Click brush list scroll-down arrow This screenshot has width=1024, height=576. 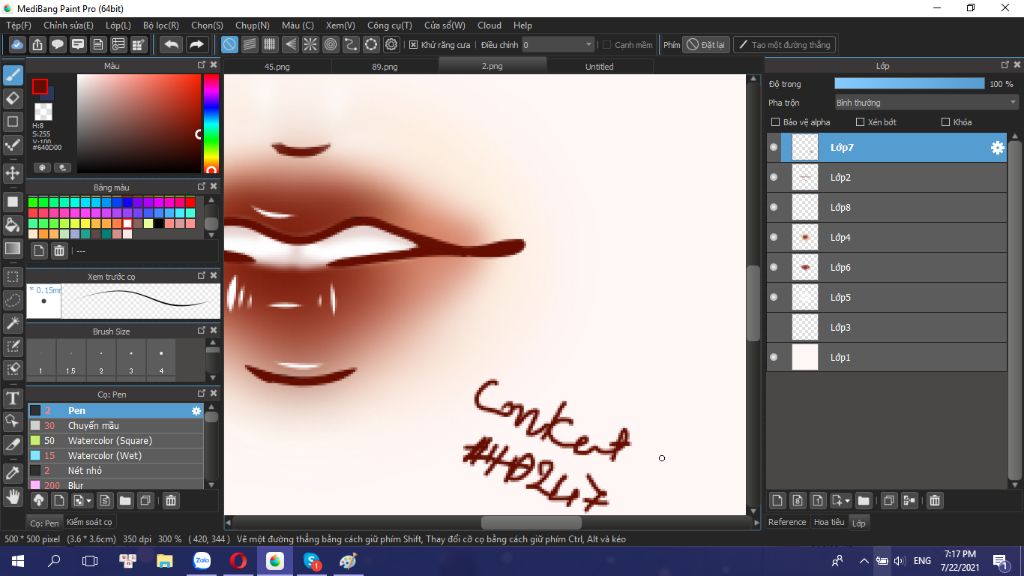(211, 485)
